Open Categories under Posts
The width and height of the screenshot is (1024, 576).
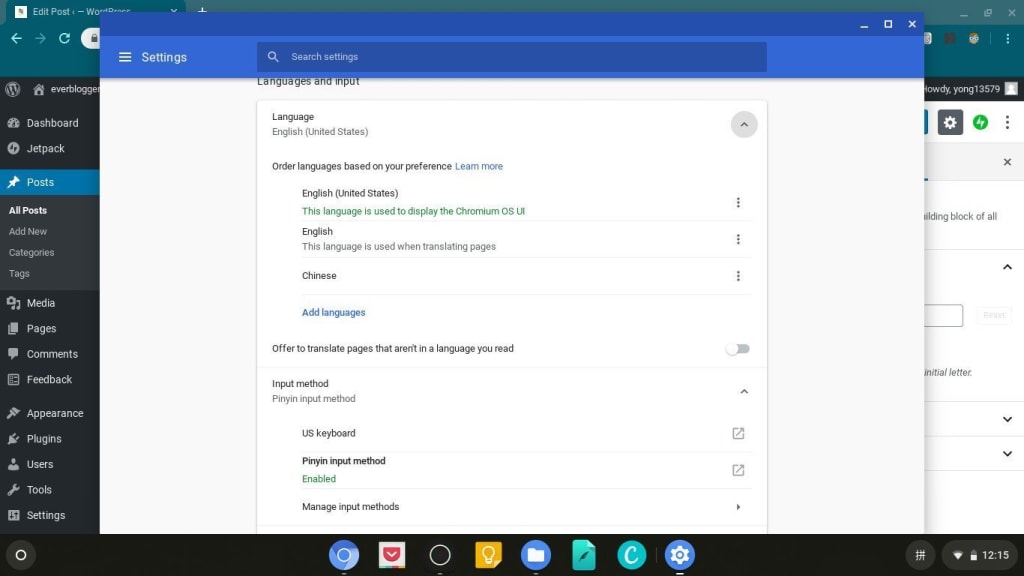coord(31,252)
